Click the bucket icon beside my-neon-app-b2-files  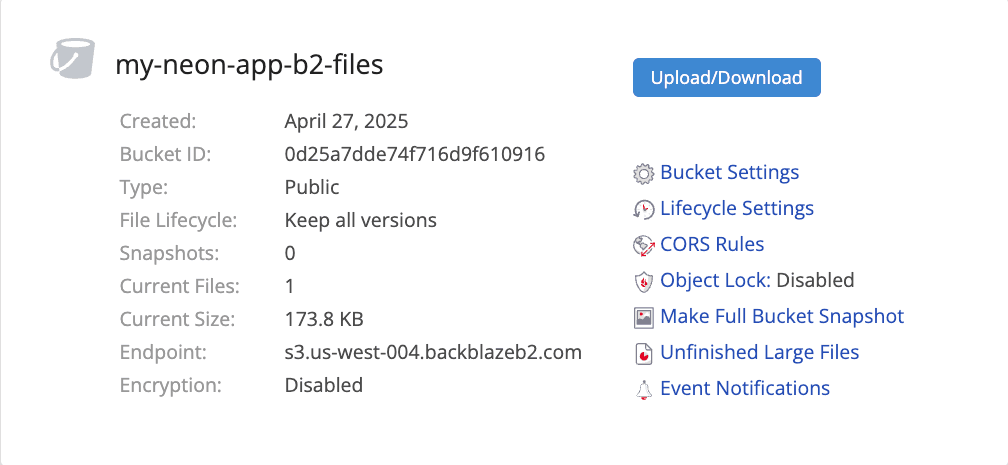tap(72, 59)
